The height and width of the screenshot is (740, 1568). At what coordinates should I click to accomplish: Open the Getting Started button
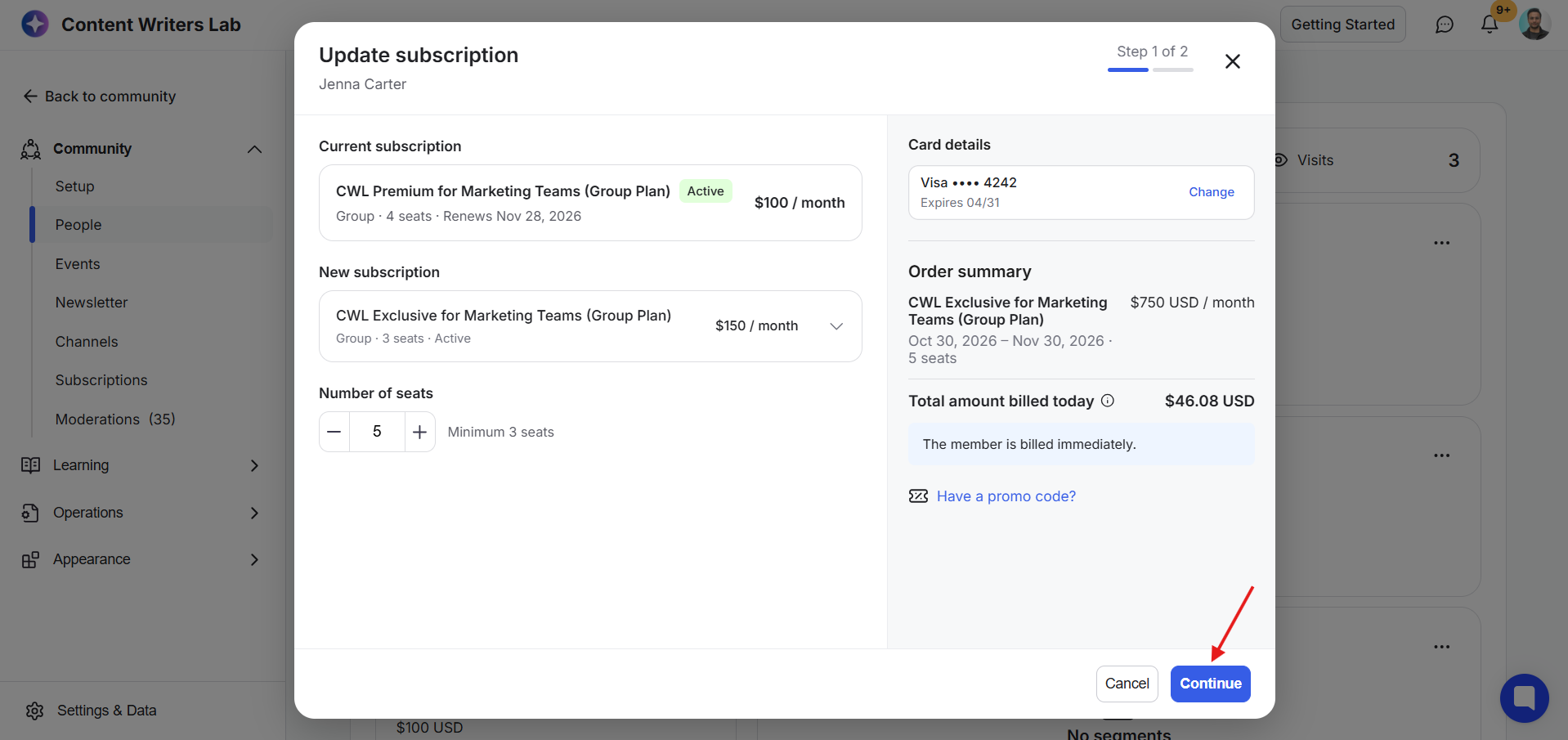(x=1343, y=25)
